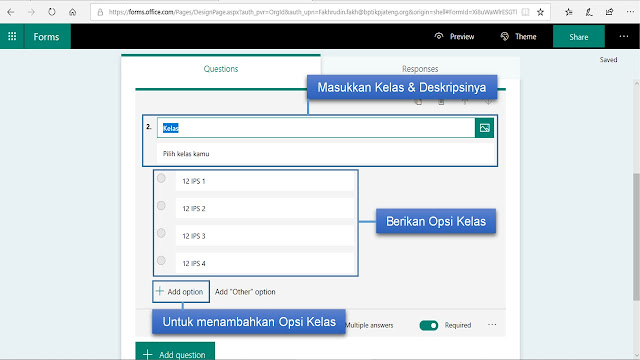Viewport: 640px width, 360px height.
Task: Click Add "Other" option link
Action: [x=245, y=292]
